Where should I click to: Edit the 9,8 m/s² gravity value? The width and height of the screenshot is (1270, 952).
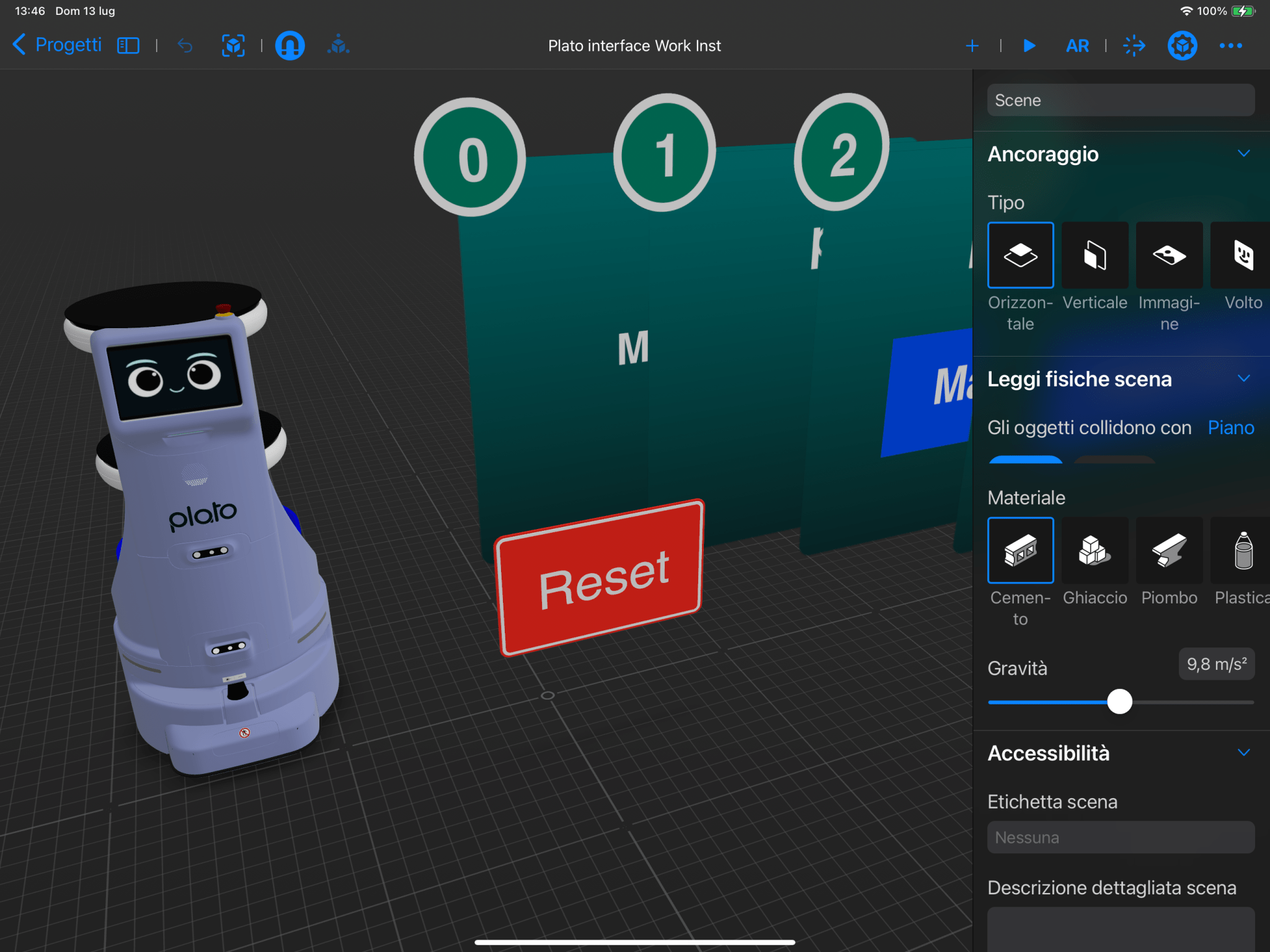[x=1217, y=664]
